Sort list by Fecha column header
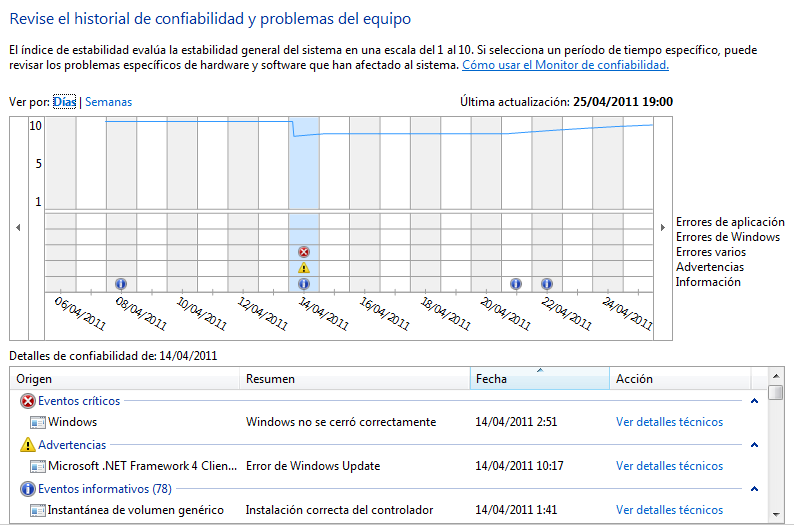Image resolution: width=794 pixels, height=525 pixels. [x=539, y=379]
